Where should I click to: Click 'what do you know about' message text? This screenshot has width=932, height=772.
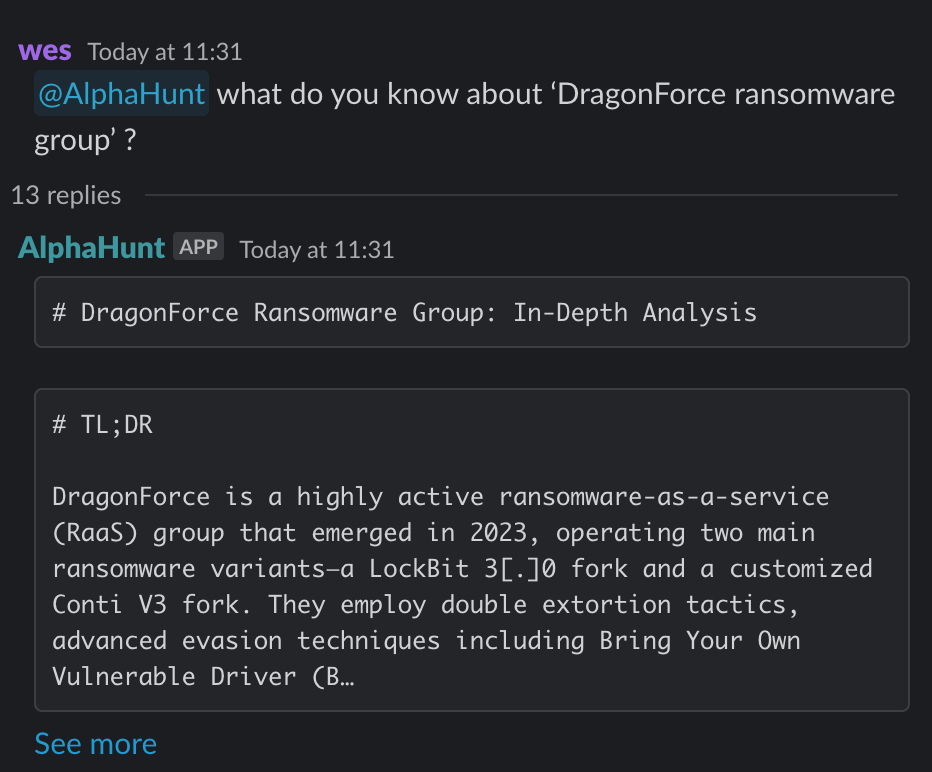tap(380, 94)
